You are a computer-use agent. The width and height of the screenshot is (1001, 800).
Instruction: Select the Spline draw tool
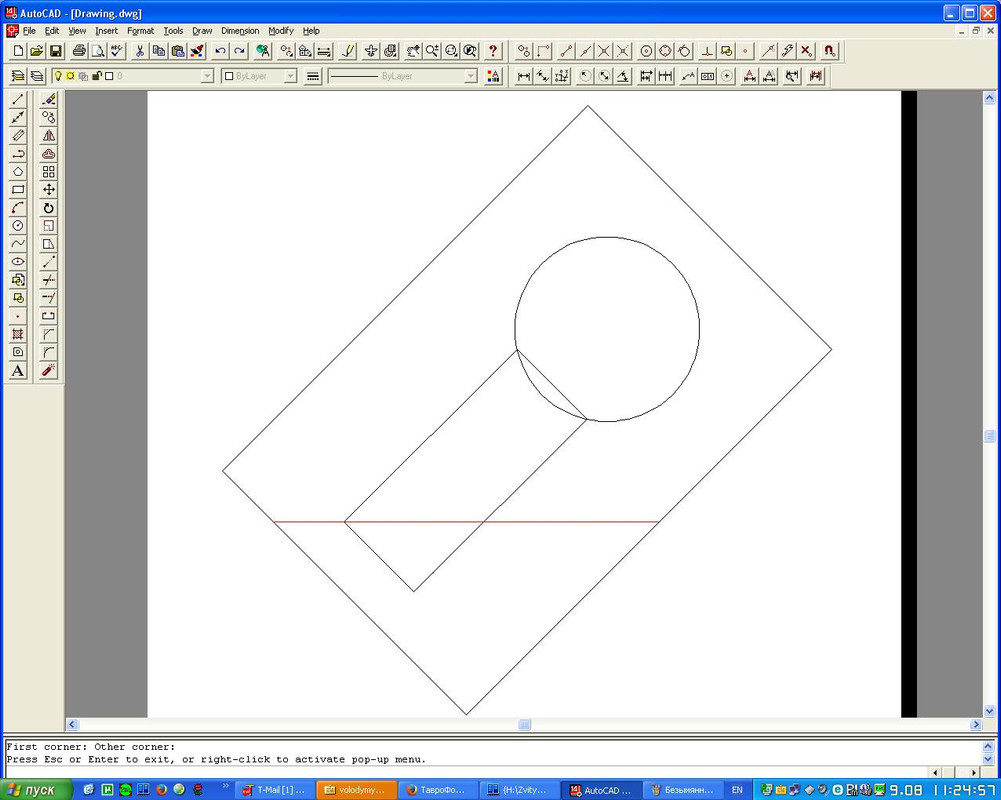[x=18, y=243]
